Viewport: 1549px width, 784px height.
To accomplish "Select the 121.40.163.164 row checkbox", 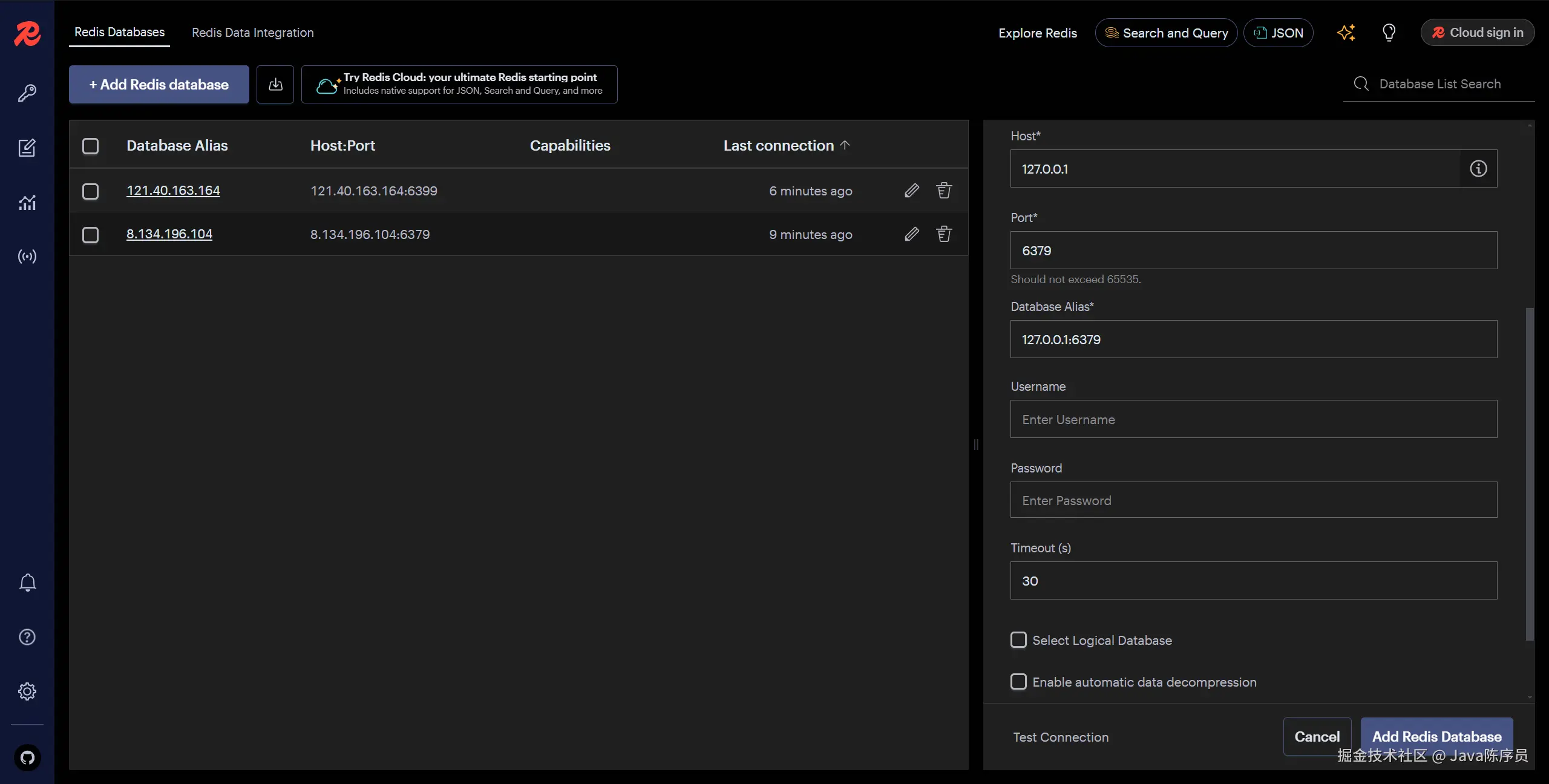I will (90, 191).
